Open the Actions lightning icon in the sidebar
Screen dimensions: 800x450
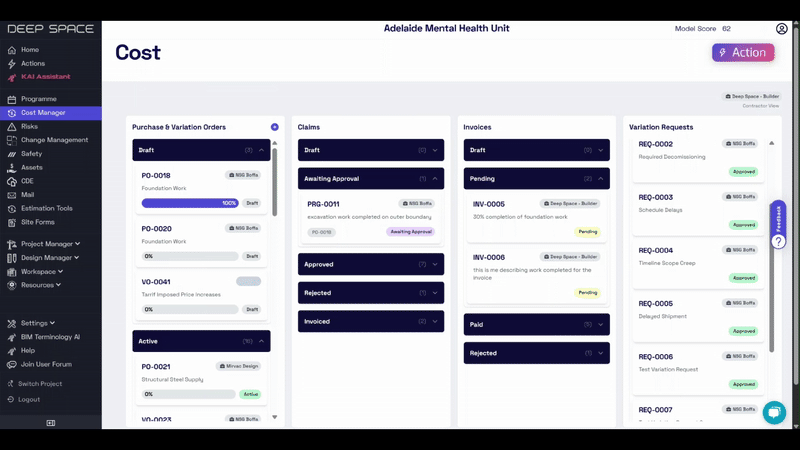tap(12, 64)
